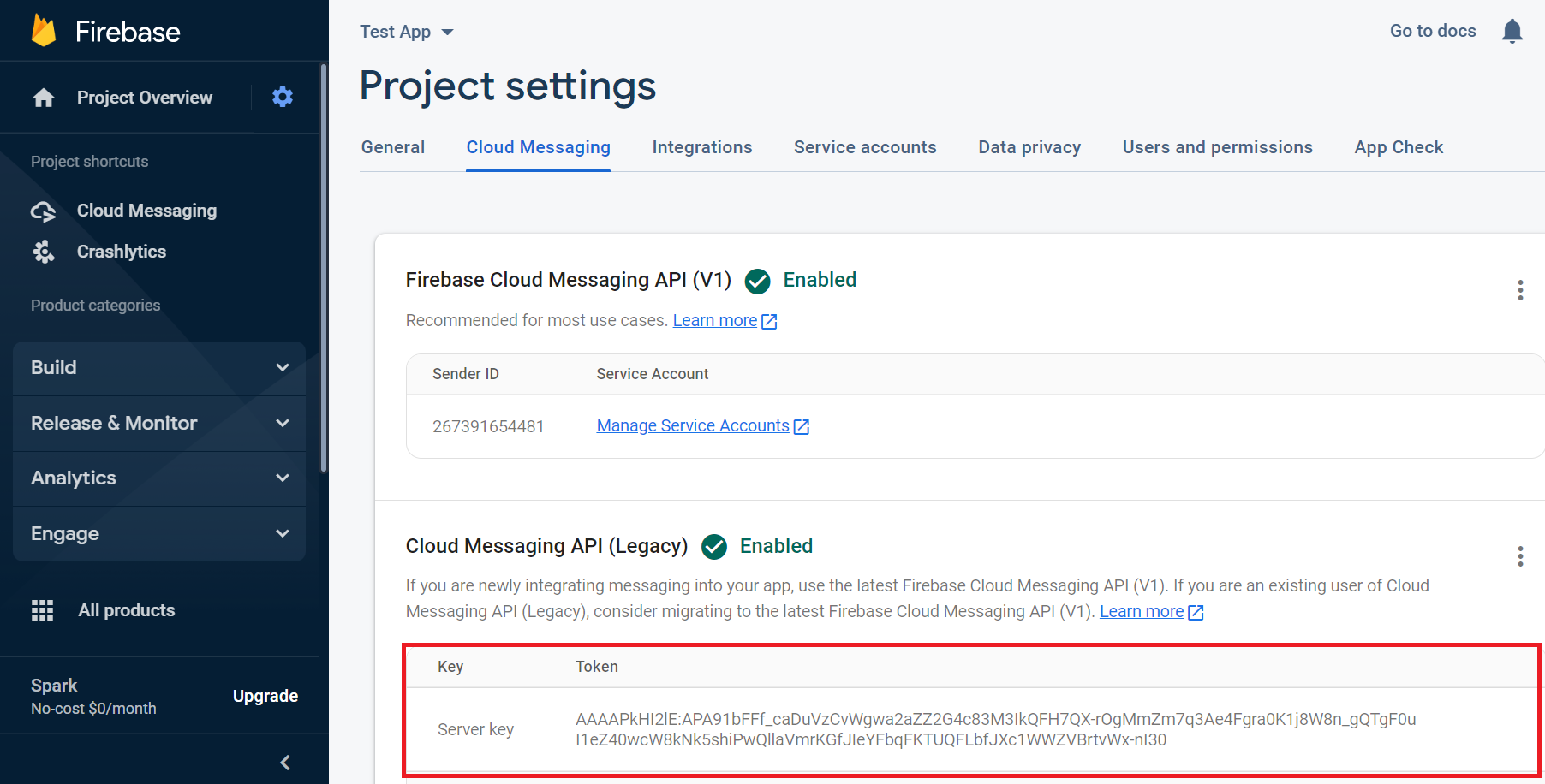This screenshot has height=784, width=1545.
Task: Switch to the Service accounts tab
Action: pyautogui.click(x=865, y=146)
